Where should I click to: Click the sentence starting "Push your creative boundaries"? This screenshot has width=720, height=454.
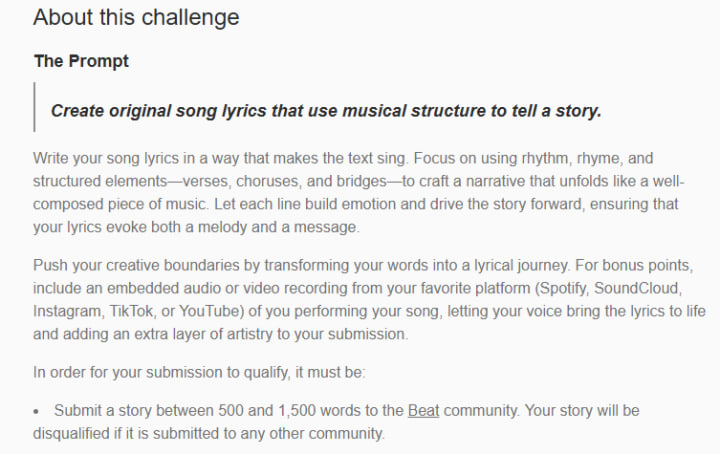301,265
